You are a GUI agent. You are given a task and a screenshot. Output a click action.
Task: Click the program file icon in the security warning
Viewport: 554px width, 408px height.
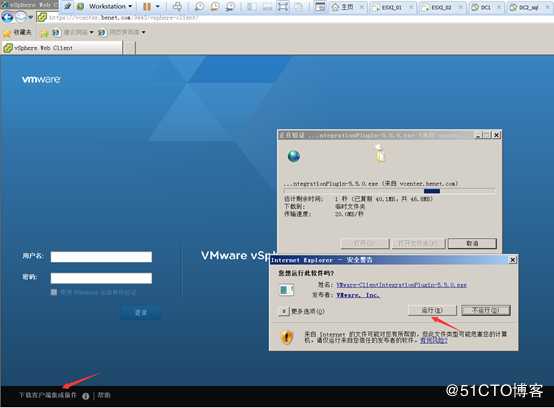[287, 290]
